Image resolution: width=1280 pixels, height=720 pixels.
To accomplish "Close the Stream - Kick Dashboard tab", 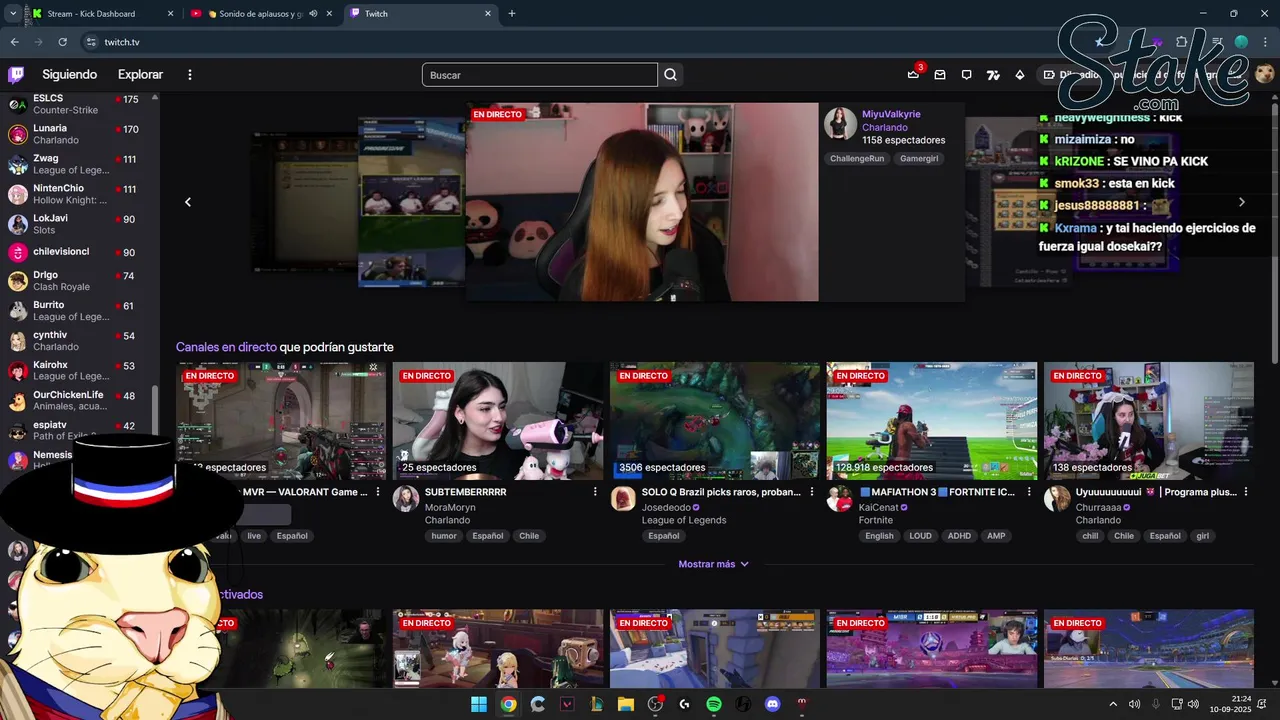I will tap(170, 14).
